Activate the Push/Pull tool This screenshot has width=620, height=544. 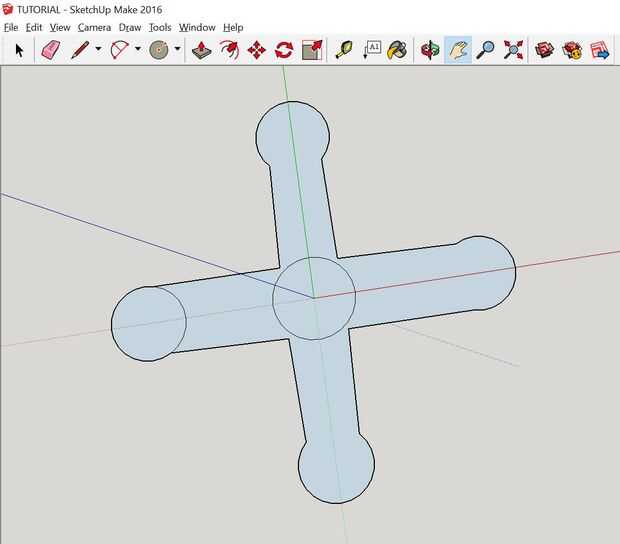tap(201, 50)
